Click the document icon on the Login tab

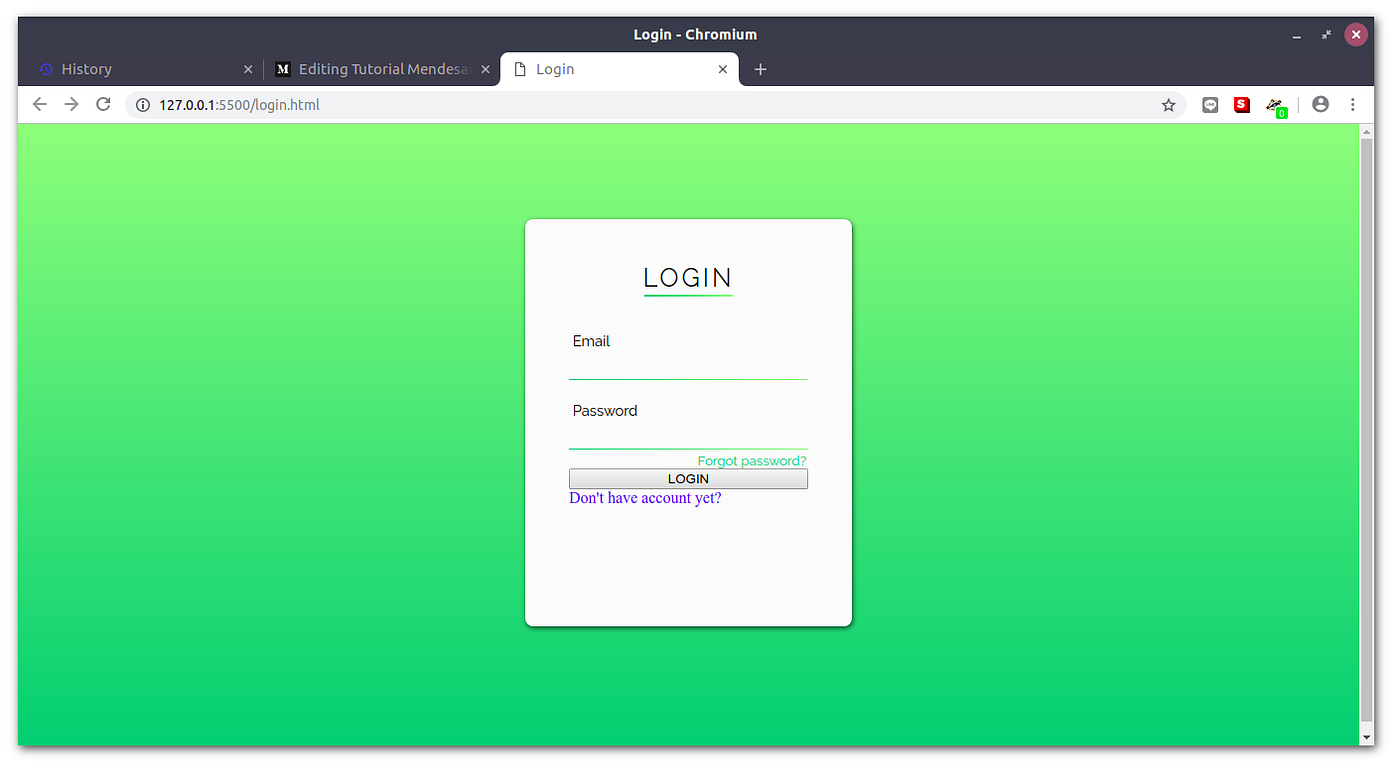click(x=520, y=69)
